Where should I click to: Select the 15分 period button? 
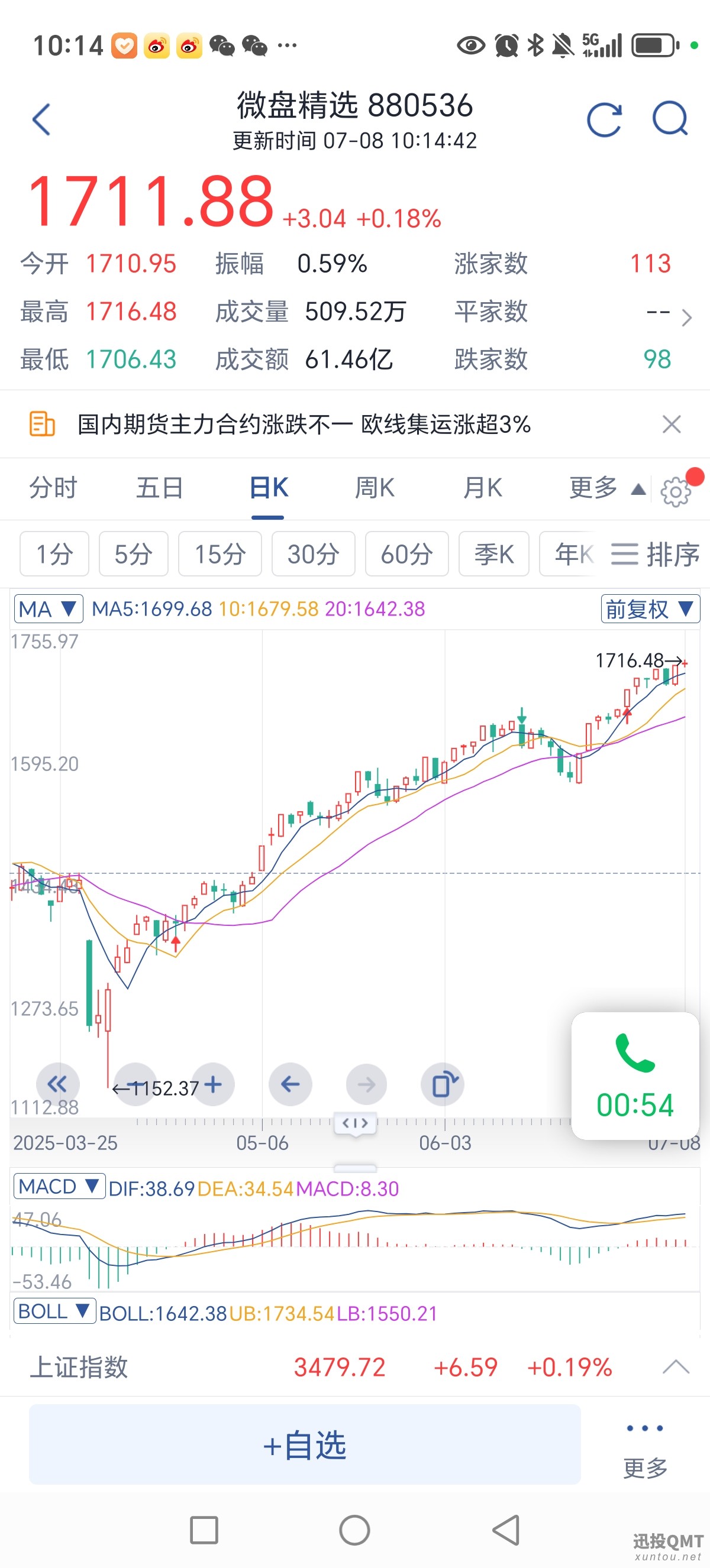220,554
